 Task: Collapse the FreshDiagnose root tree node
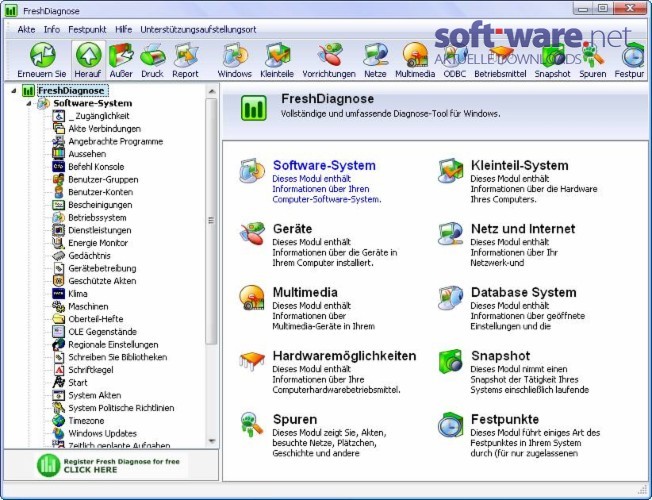click(14, 90)
